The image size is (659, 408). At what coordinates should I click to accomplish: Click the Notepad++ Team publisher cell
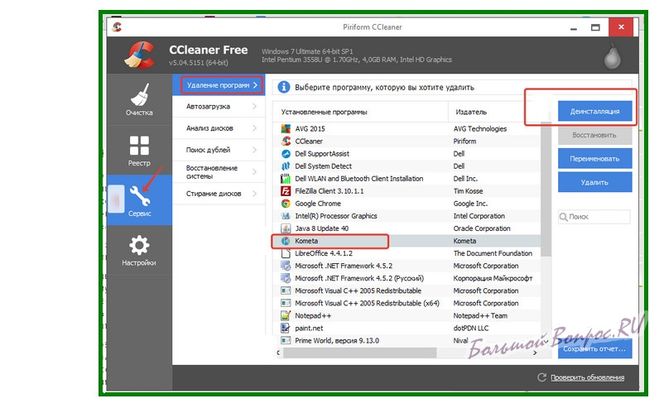tap(480, 316)
